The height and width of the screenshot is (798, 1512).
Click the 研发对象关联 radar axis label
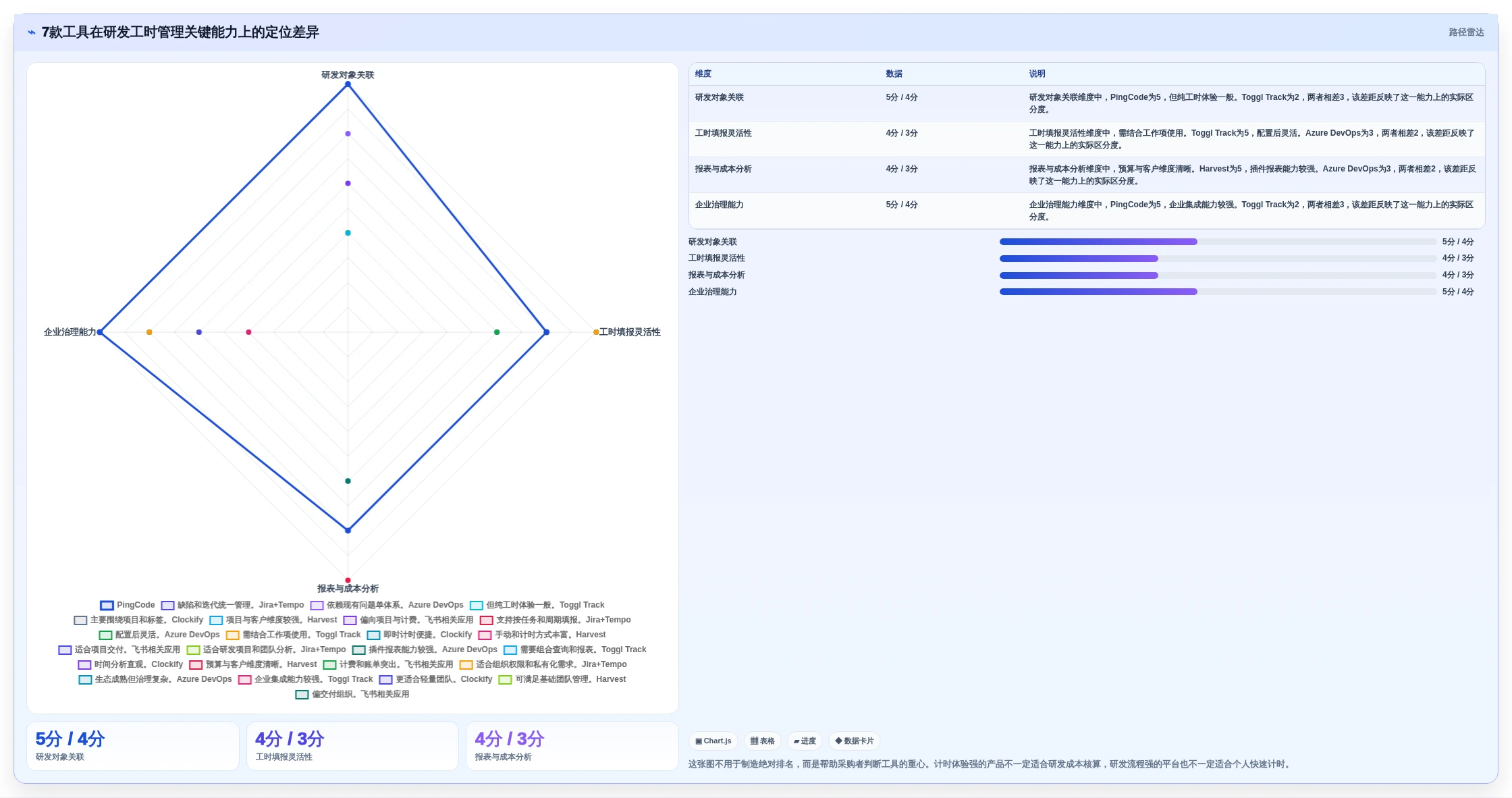point(348,75)
